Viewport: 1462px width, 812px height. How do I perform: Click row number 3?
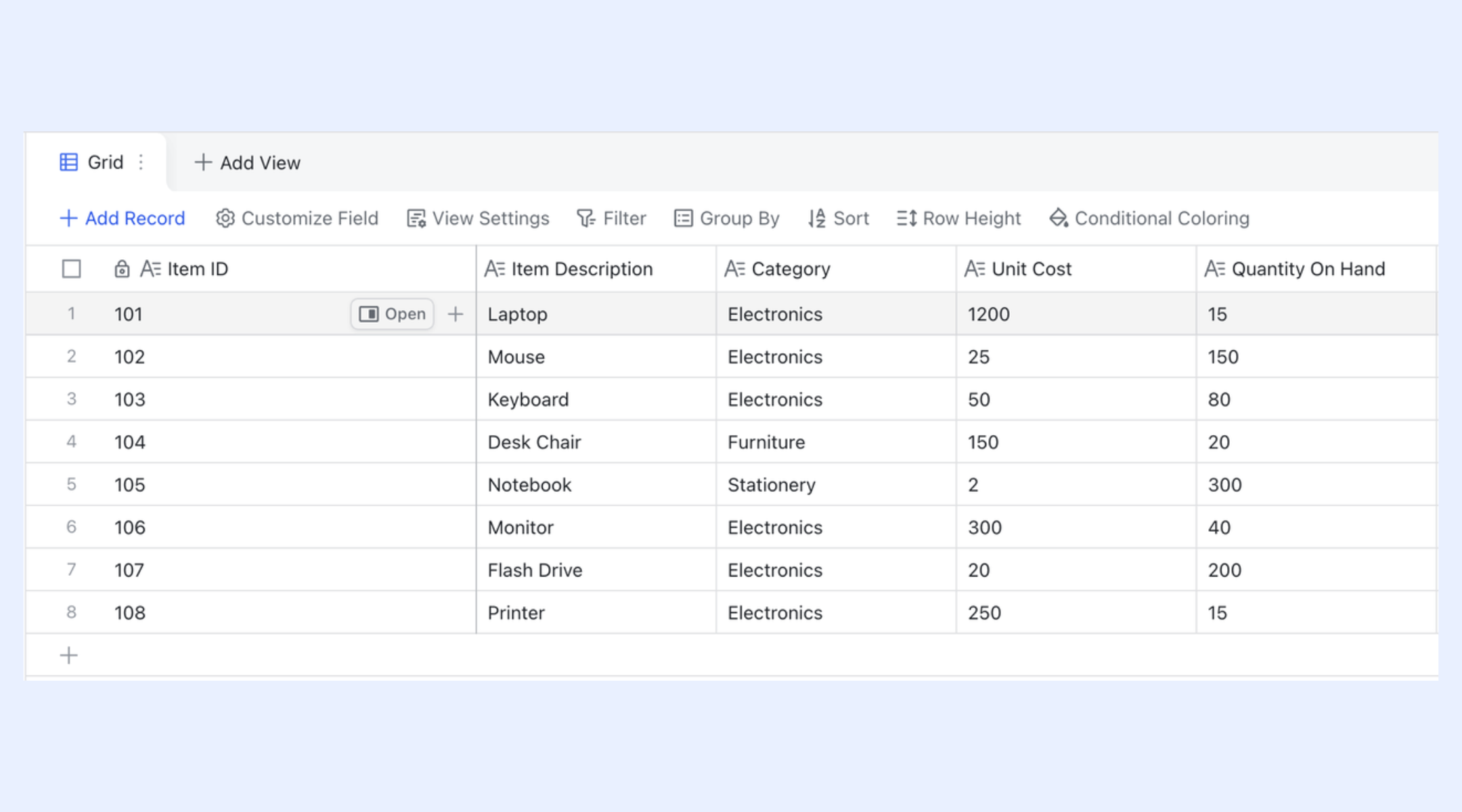[71, 399]
